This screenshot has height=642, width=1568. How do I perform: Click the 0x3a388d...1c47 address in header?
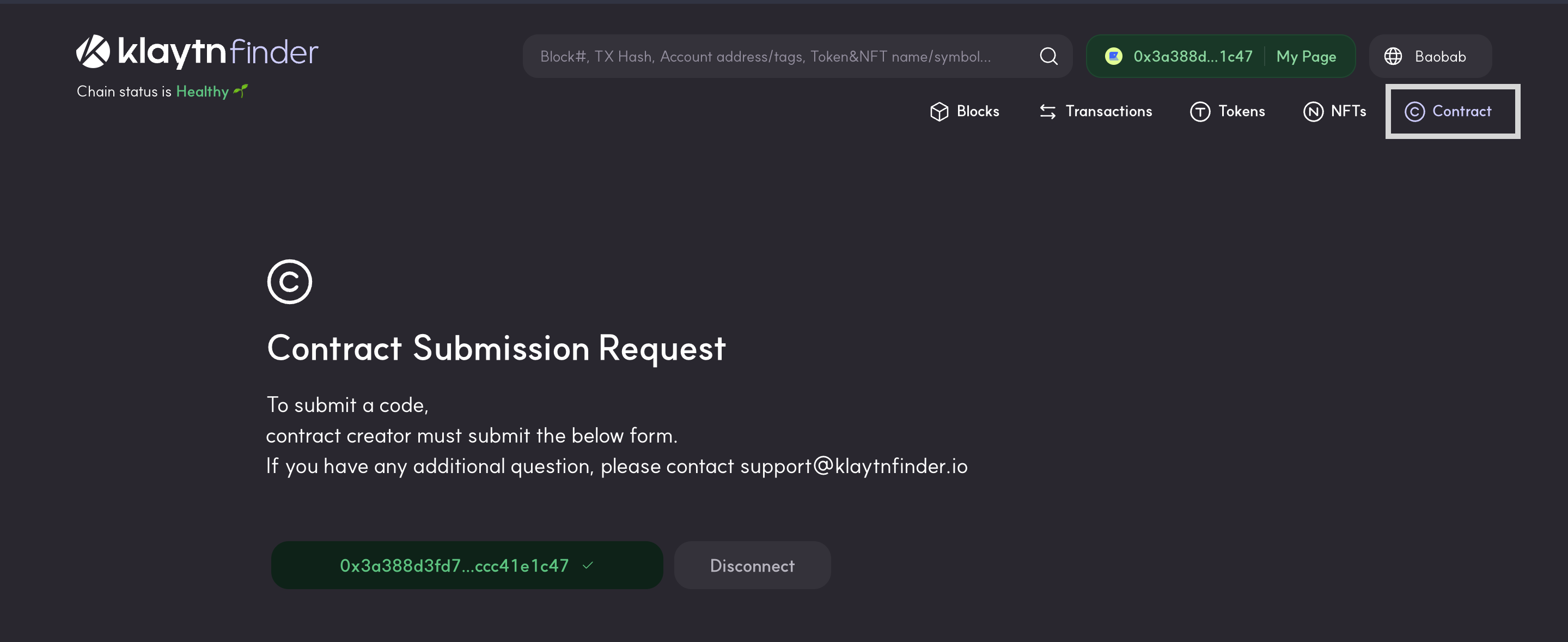1192,56
